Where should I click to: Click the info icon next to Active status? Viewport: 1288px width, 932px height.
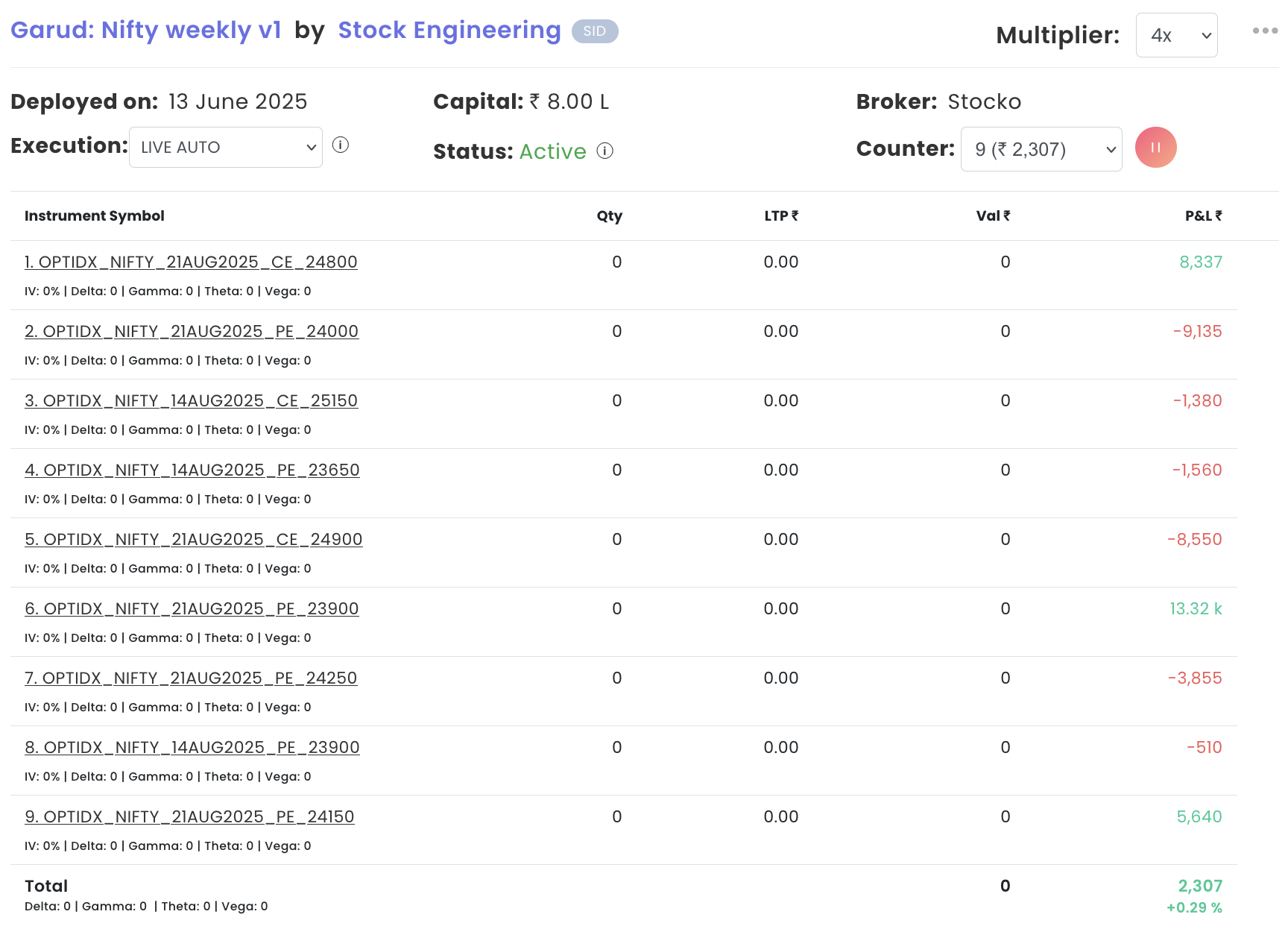[x=605, y=151]
